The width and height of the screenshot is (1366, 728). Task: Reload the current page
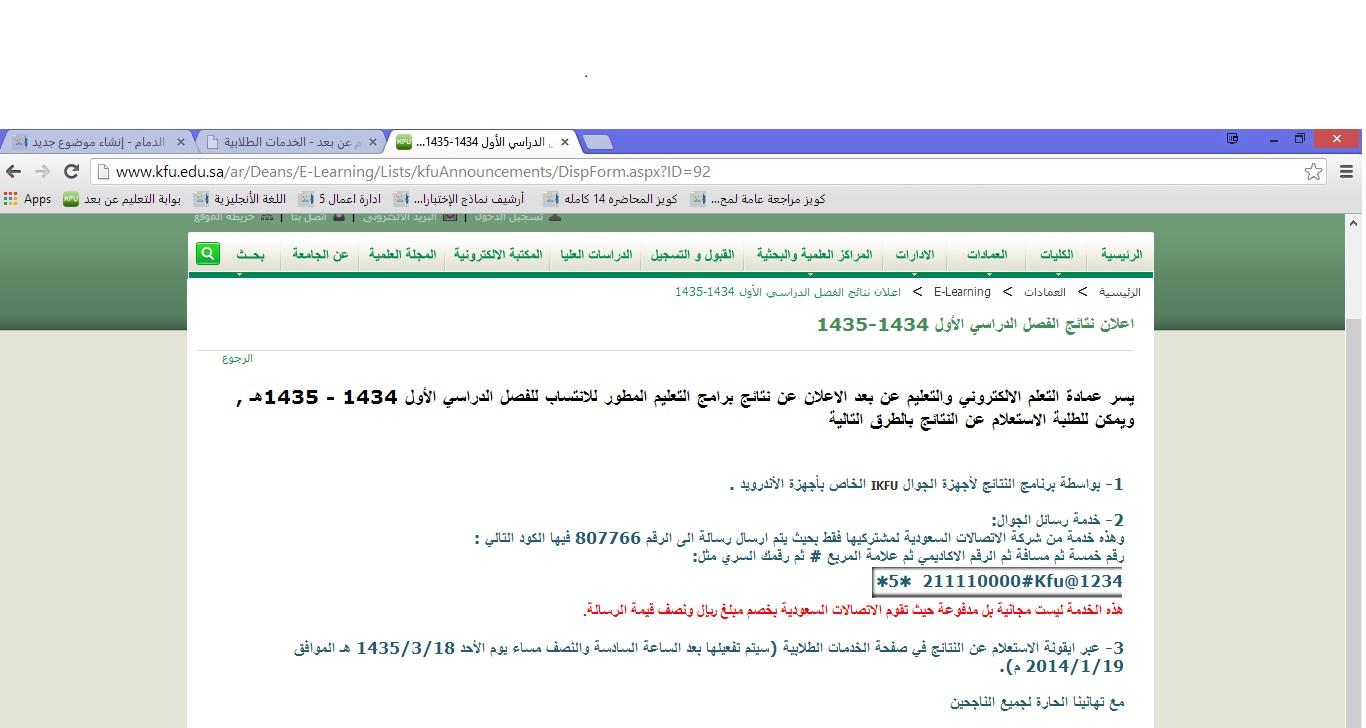(71, 171)
